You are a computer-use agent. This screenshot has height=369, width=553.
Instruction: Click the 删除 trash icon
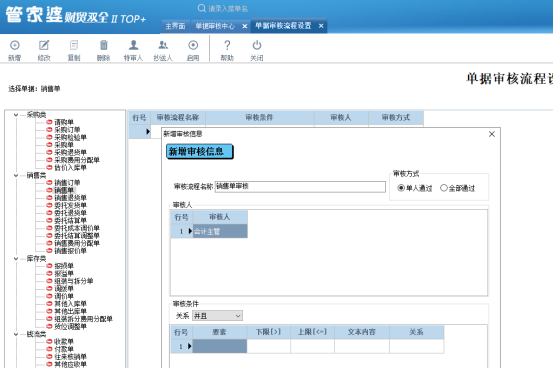[103, 46]
